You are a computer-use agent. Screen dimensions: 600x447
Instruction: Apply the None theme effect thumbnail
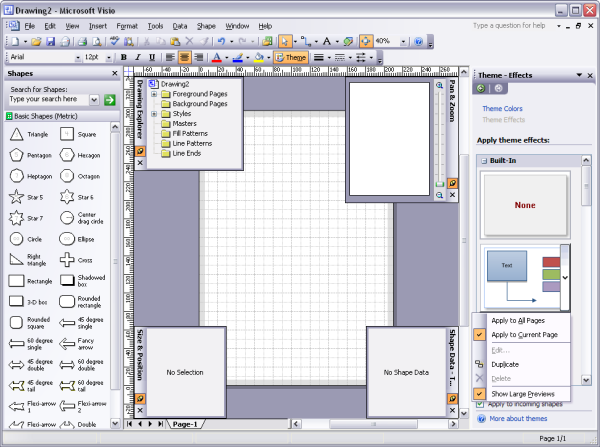click(x=525, y=205)
